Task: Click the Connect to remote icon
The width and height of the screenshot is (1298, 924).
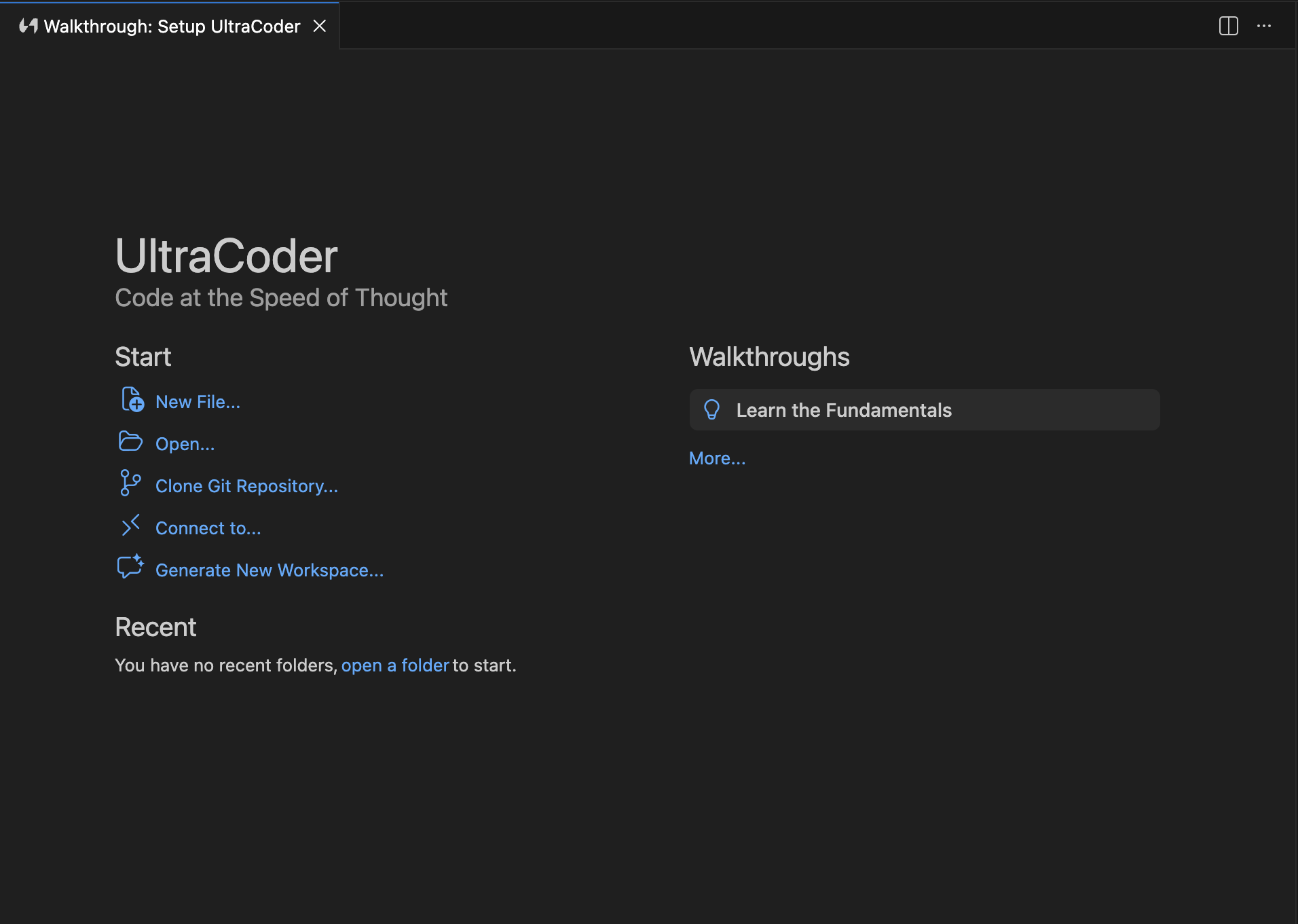Action: click(x=130, y=525)
